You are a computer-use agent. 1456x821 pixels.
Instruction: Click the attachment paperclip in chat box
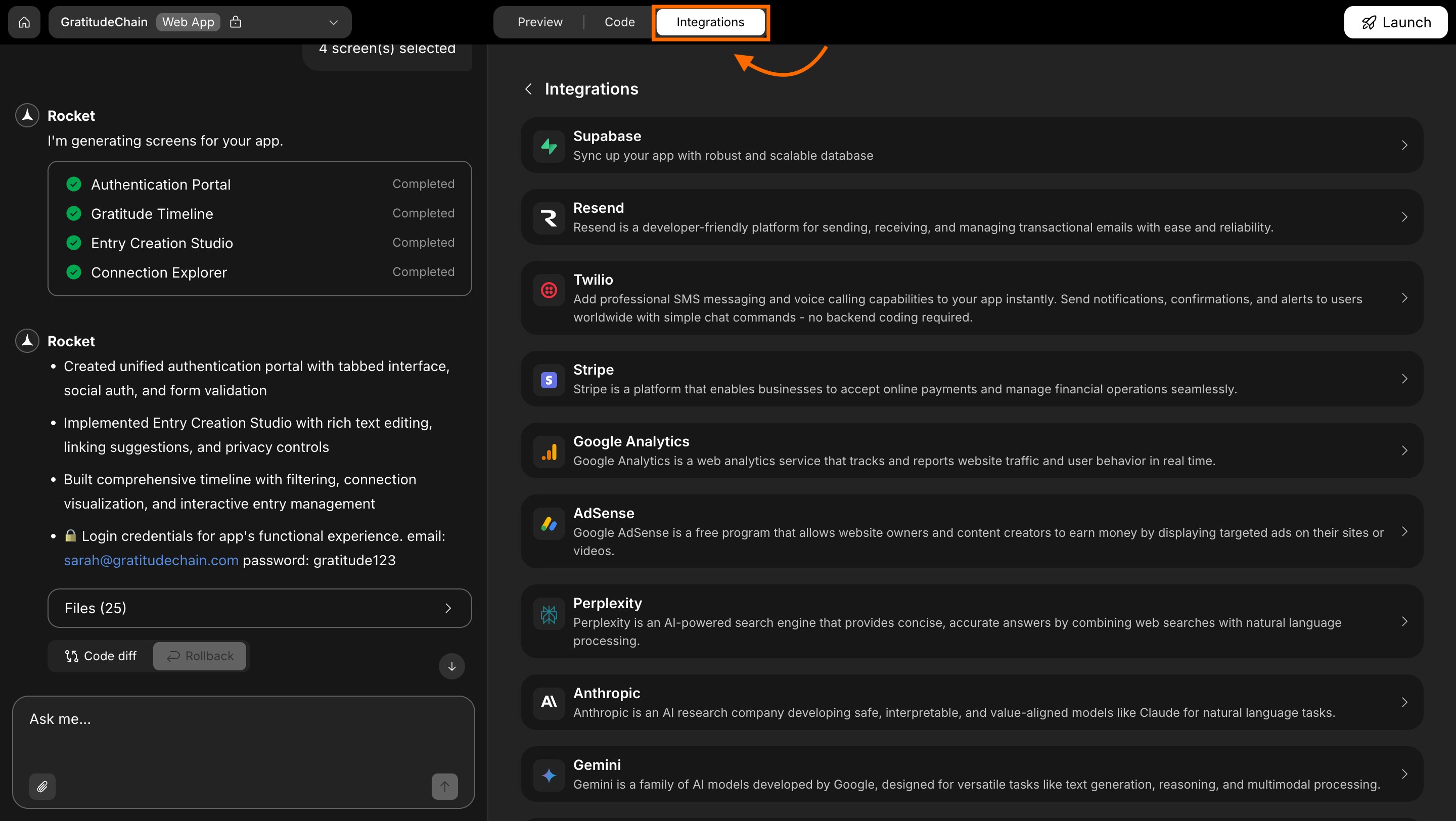click(42, 787)
